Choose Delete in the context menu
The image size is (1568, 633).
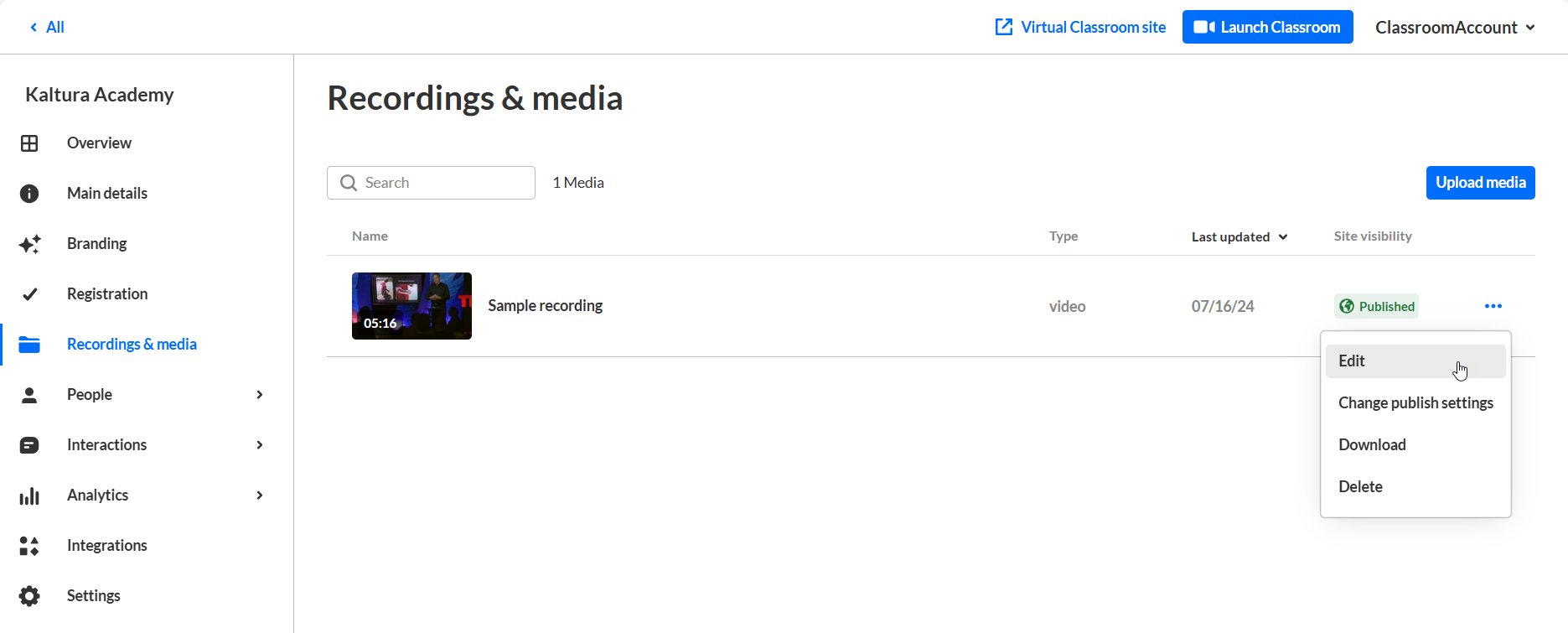pos(1360,487)
